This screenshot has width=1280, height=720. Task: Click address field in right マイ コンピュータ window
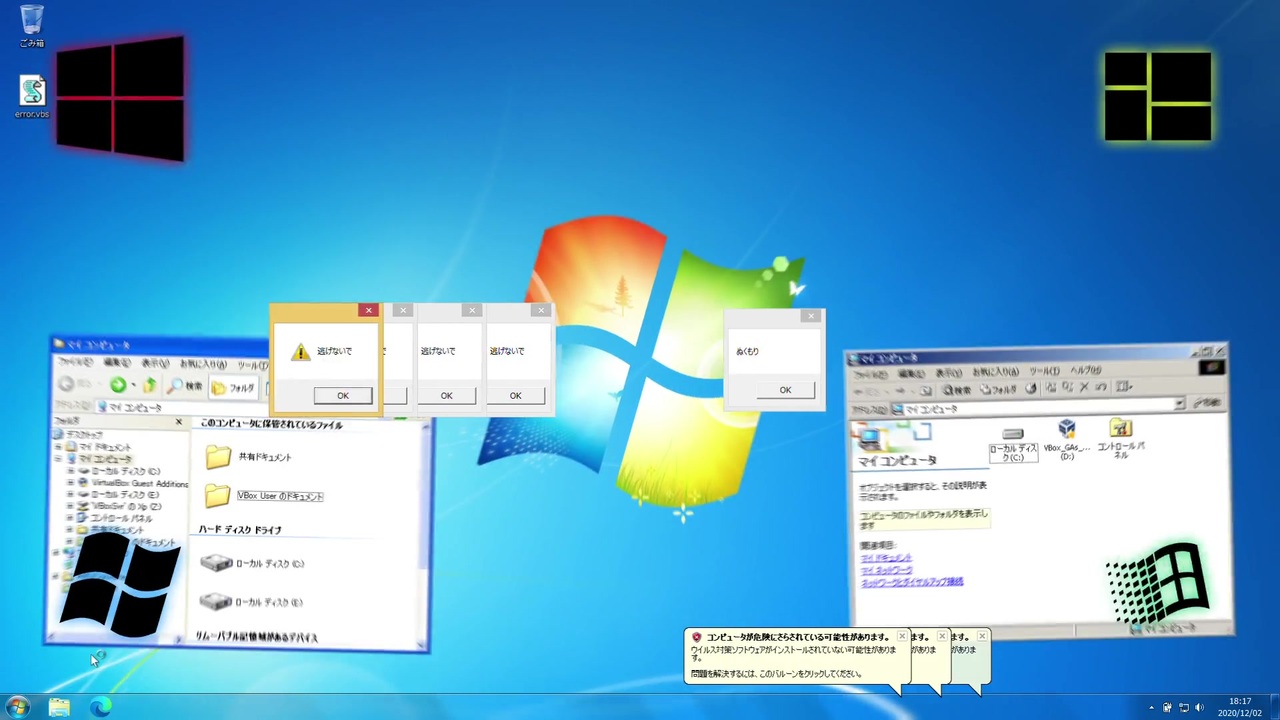[x=1037, y=407]
